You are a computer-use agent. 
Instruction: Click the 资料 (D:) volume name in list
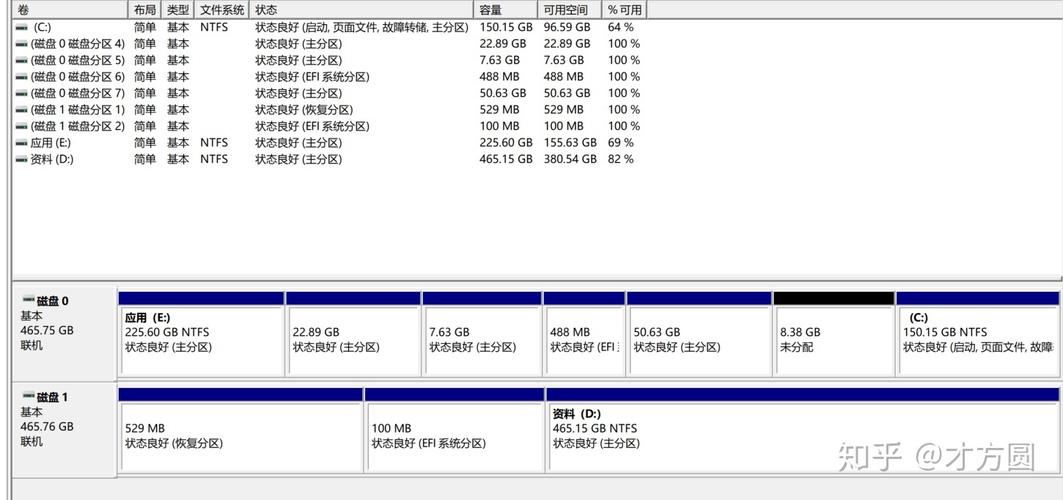pos(52,160)
